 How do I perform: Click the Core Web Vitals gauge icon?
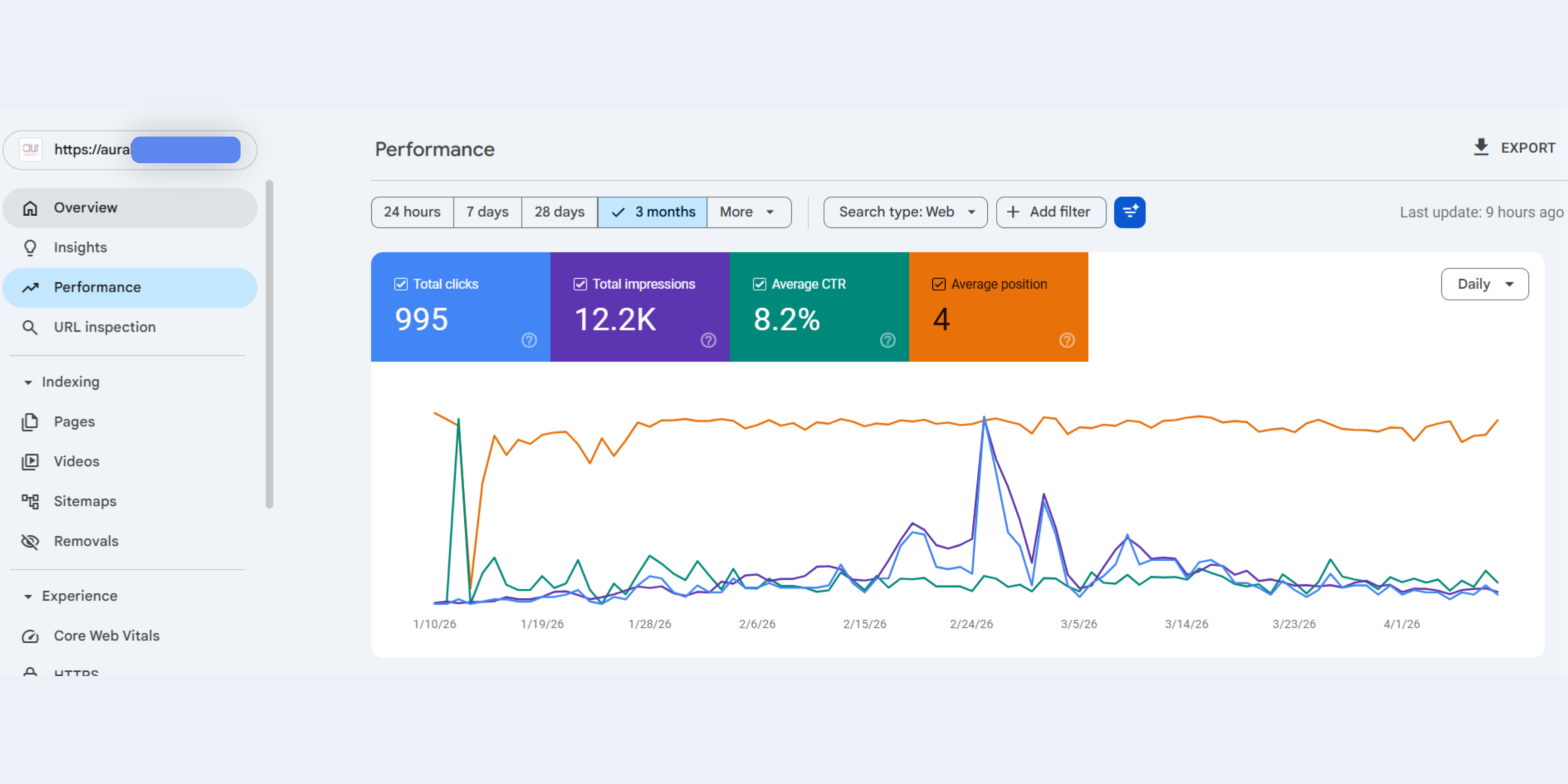point(30,636)
